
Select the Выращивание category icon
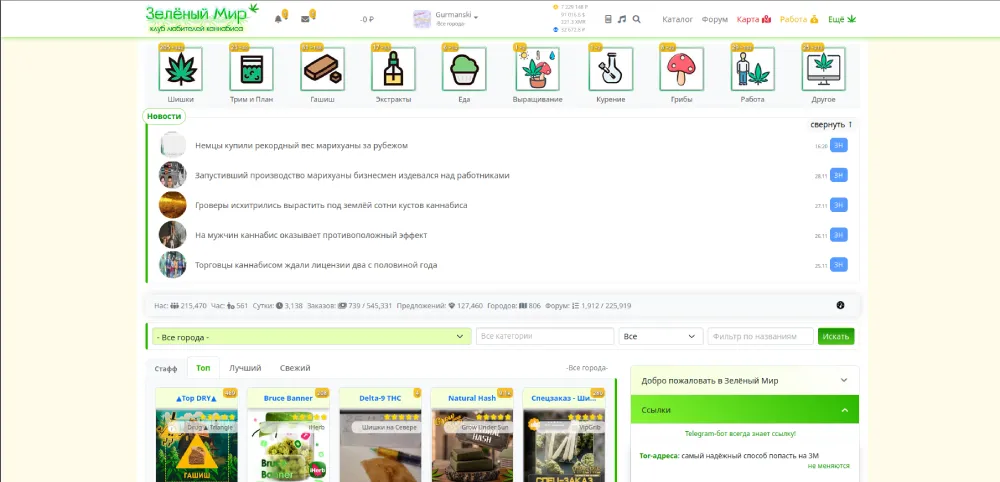[538, 70]
